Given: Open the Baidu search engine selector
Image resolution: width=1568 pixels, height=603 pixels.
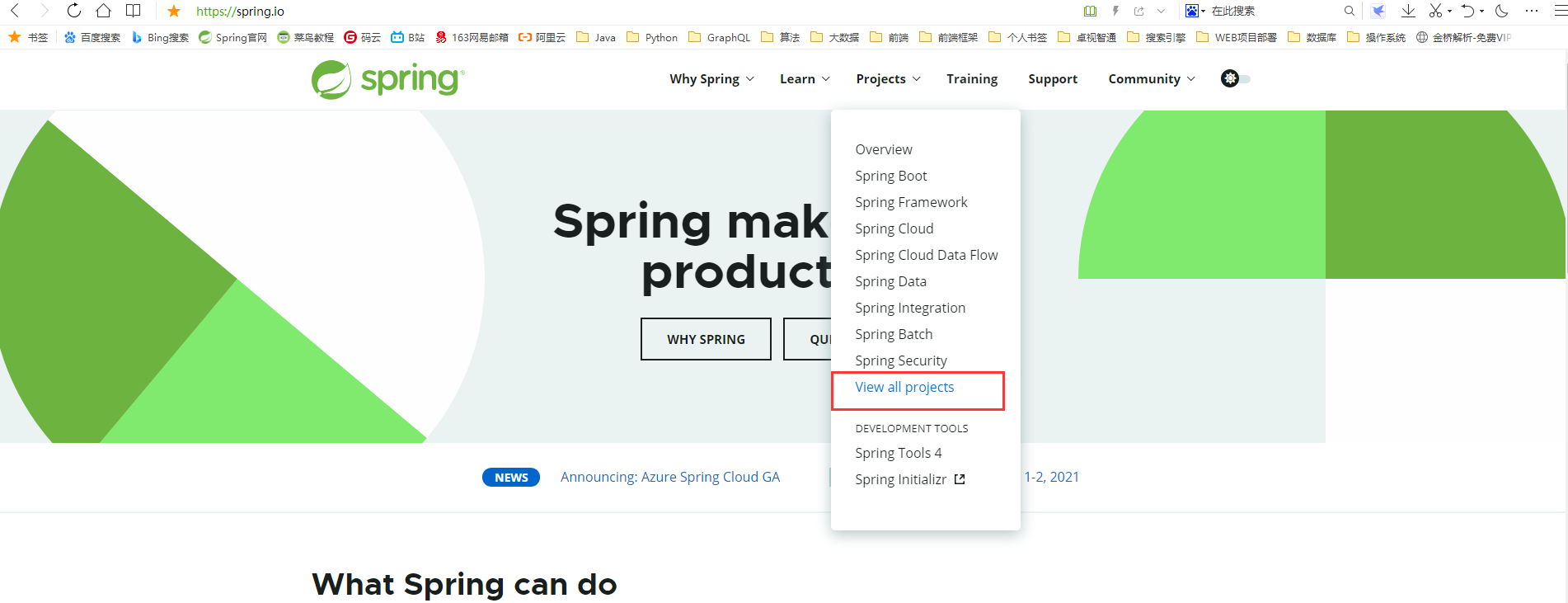Looking at the screenshot, I should pos(1195,11).
